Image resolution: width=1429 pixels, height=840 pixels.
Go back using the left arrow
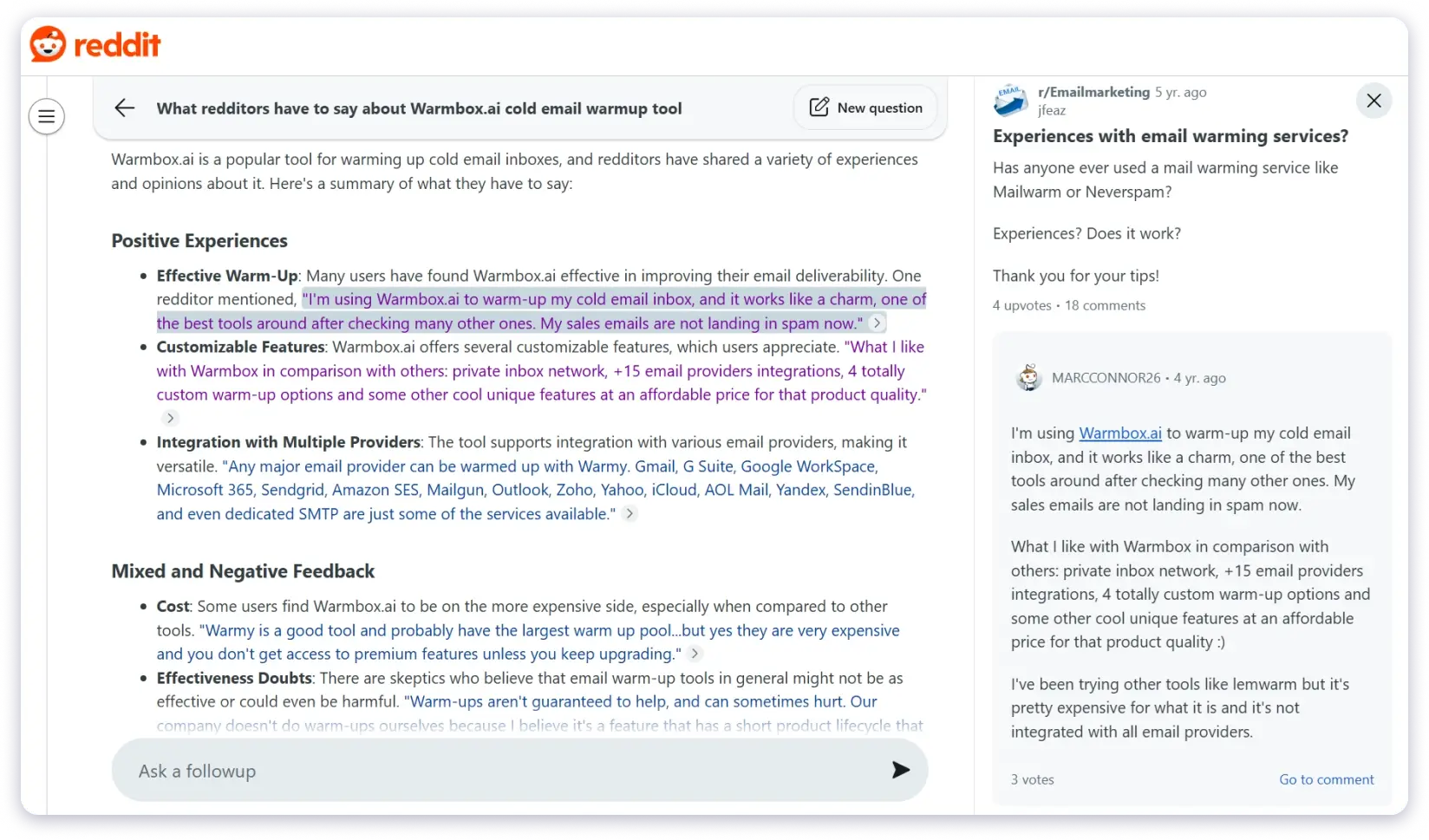[125, 107]
